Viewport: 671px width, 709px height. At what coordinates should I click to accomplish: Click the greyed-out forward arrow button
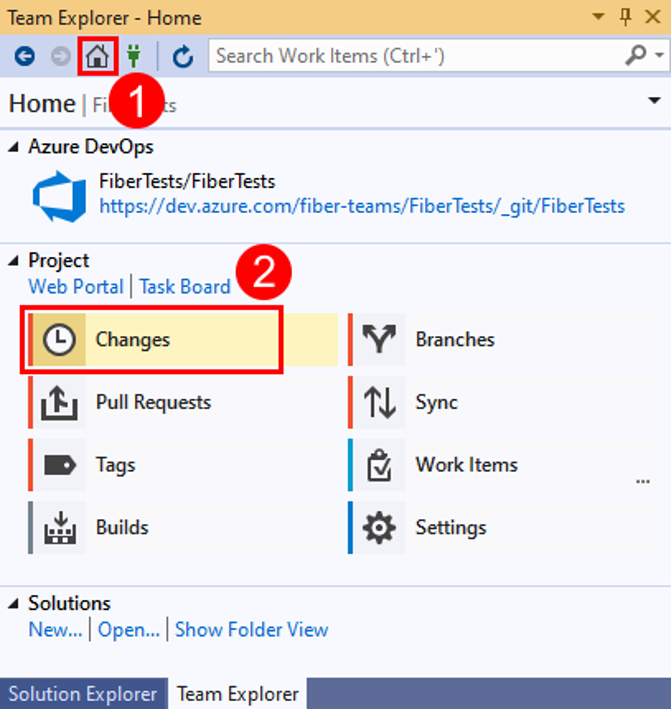[x=60, y=57]
